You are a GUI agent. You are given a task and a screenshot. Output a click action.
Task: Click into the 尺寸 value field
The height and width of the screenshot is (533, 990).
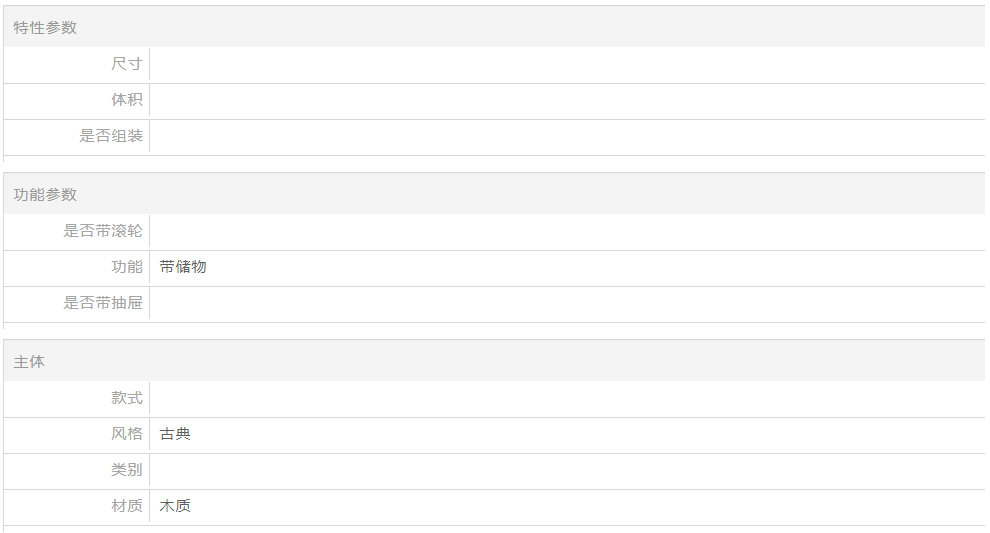click(x=566, y=65)
